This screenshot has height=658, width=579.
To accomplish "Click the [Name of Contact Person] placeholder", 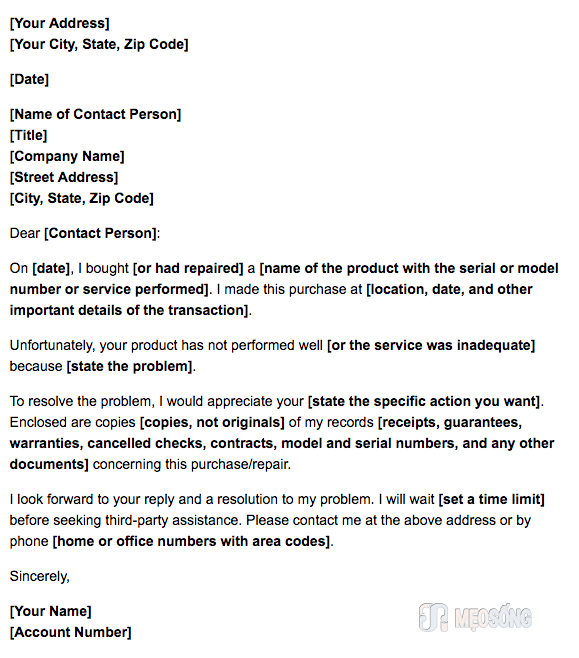I will point(95,114).
